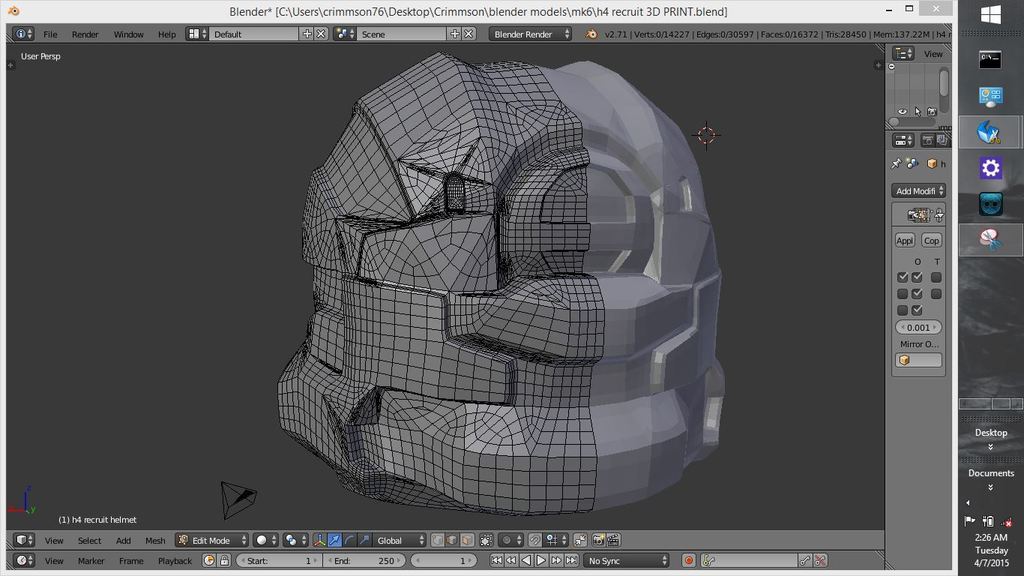Select the translate manipulator arrow icon

335,540
